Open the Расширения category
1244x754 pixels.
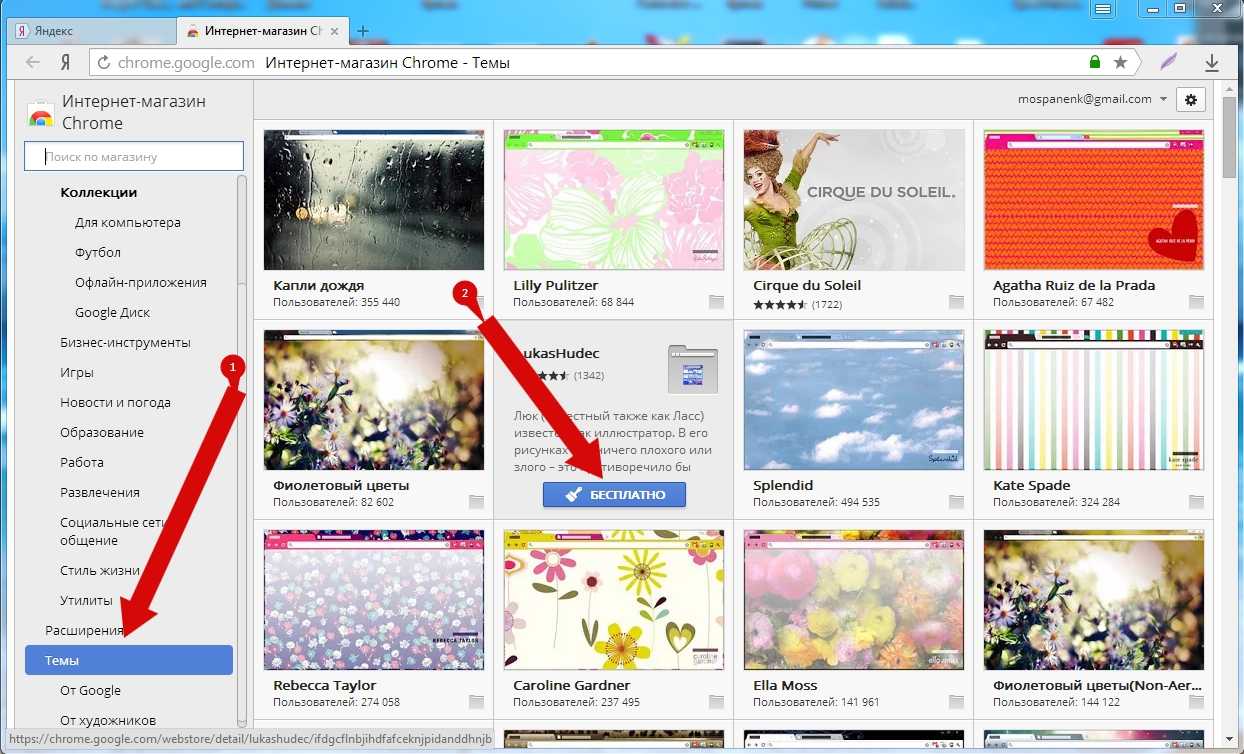point(84,630)
